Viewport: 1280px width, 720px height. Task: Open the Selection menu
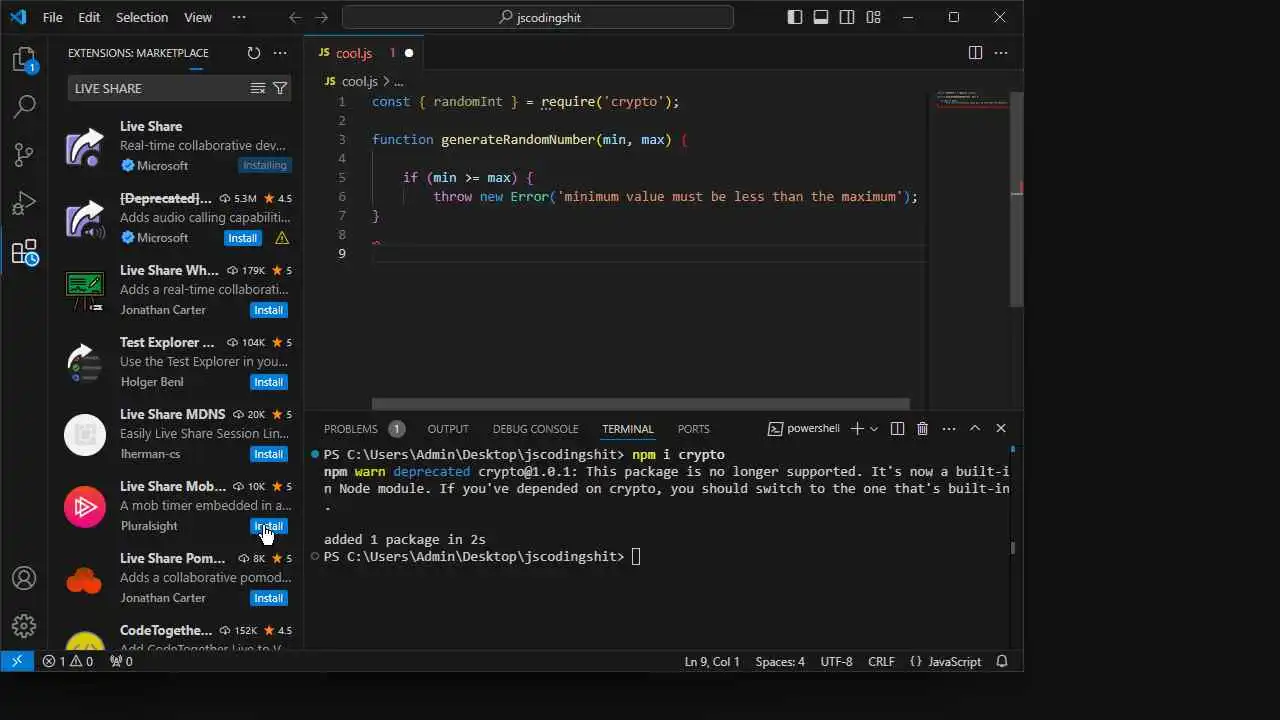pos(142,17)
